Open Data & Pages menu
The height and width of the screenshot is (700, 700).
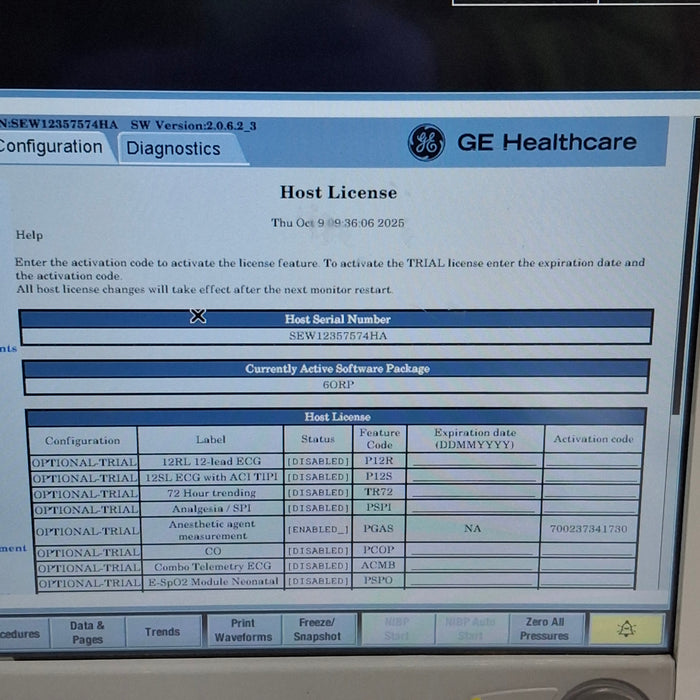click(87, 632)
